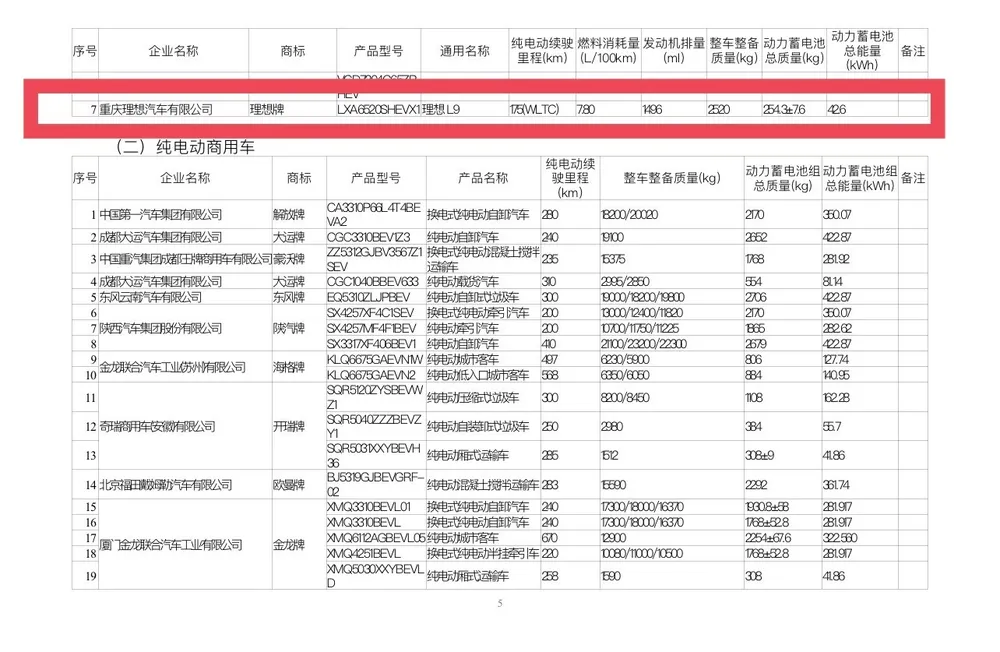
Task: Select model code LXA6520SHEVX1
Action: click(379, 110)
